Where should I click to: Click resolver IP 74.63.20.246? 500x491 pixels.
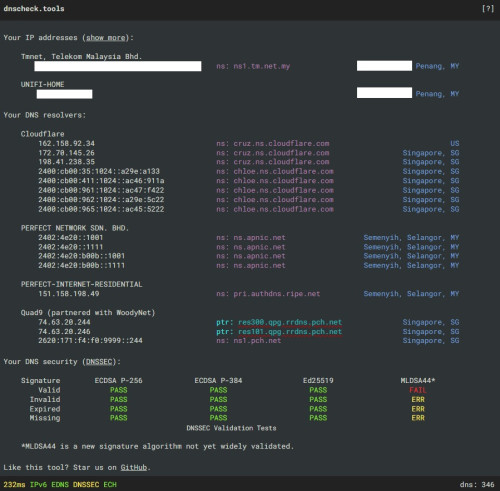coord(64,331)
